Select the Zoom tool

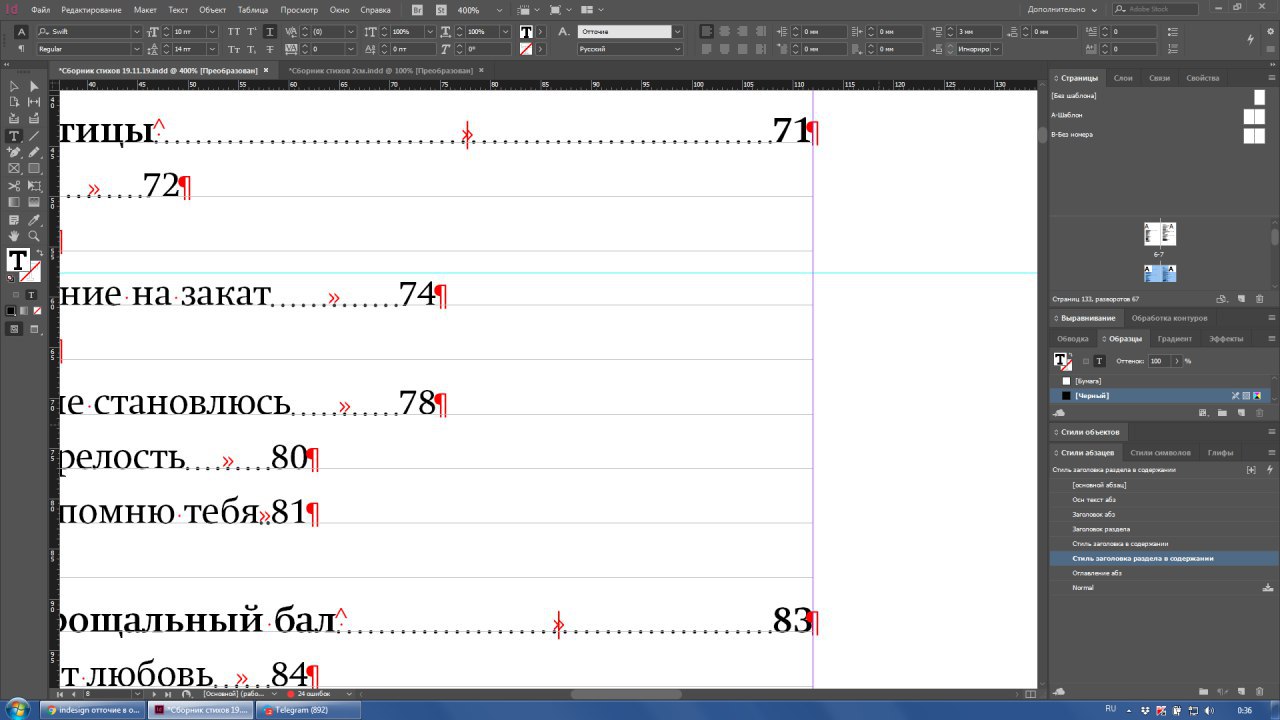(34, 237)
